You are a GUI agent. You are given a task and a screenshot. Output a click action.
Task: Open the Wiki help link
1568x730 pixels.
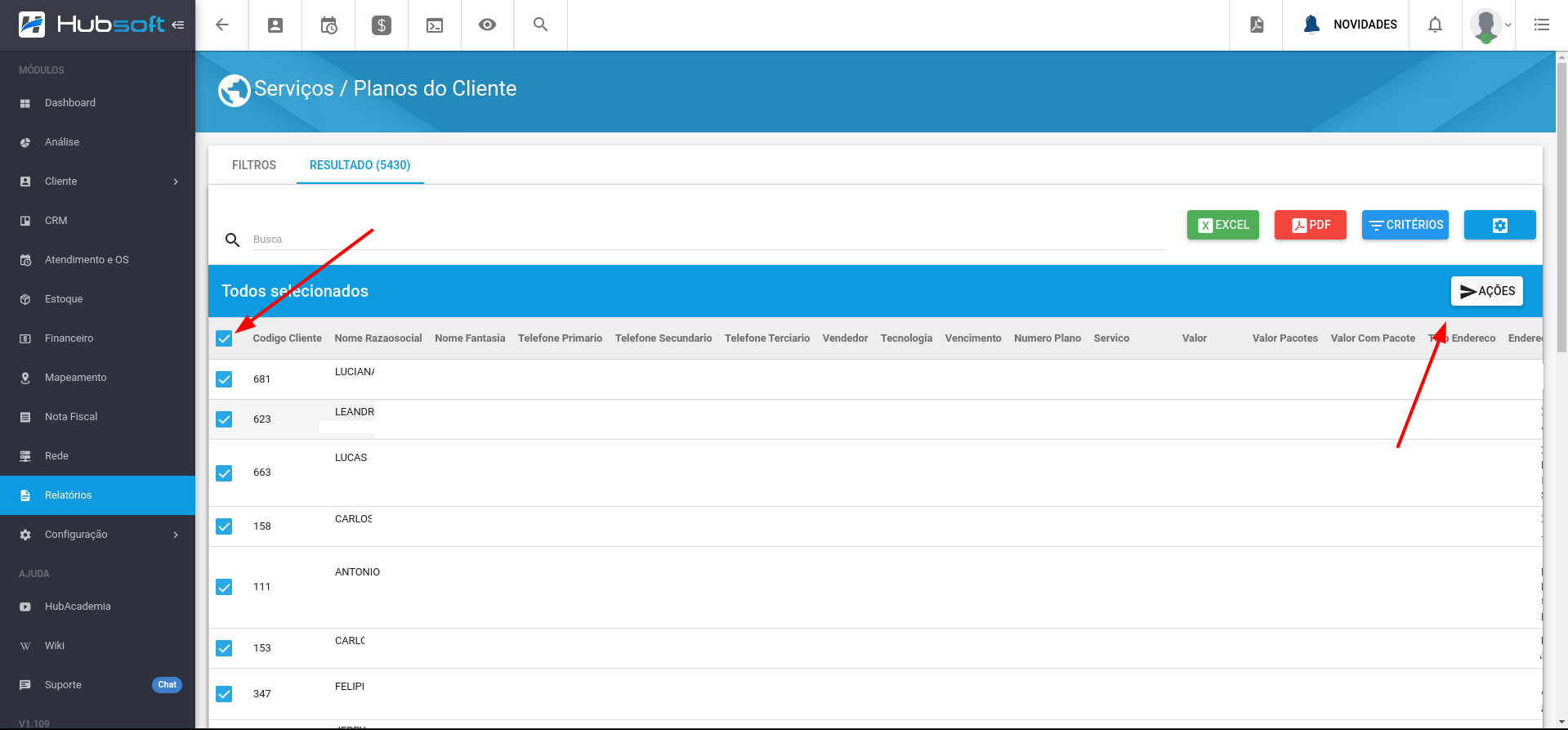[x=97, y=646]
